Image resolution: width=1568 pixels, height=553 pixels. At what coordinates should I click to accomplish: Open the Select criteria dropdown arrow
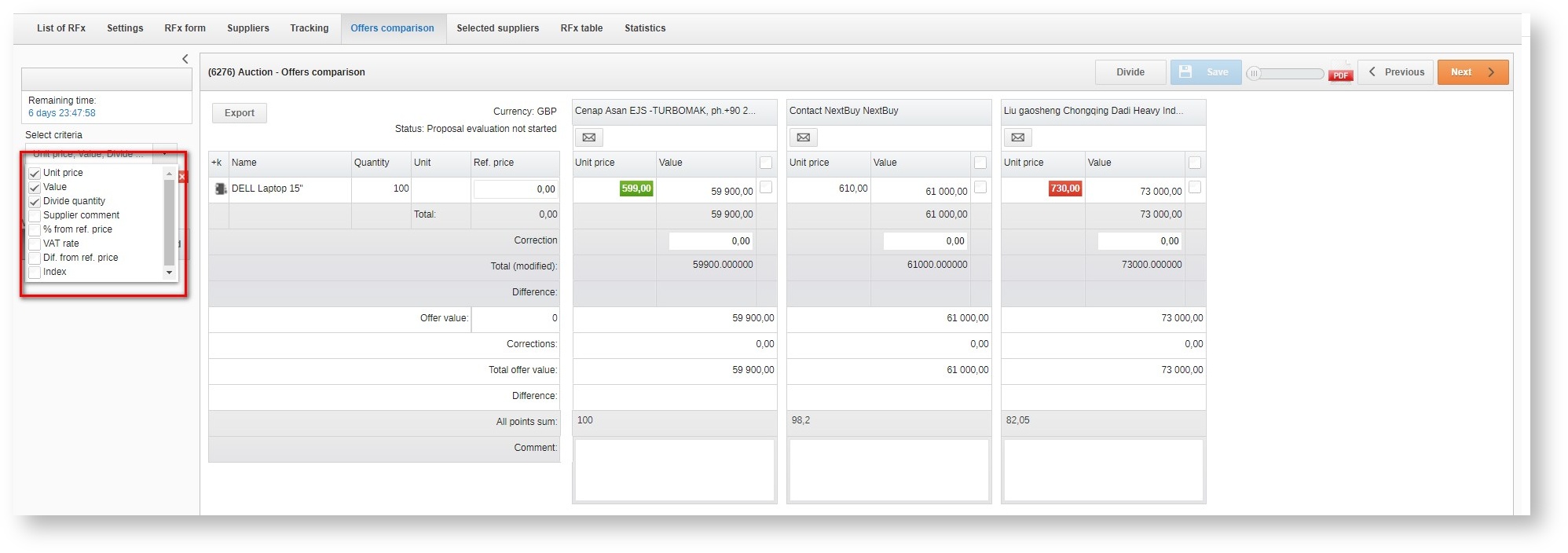tap(165, 154)
